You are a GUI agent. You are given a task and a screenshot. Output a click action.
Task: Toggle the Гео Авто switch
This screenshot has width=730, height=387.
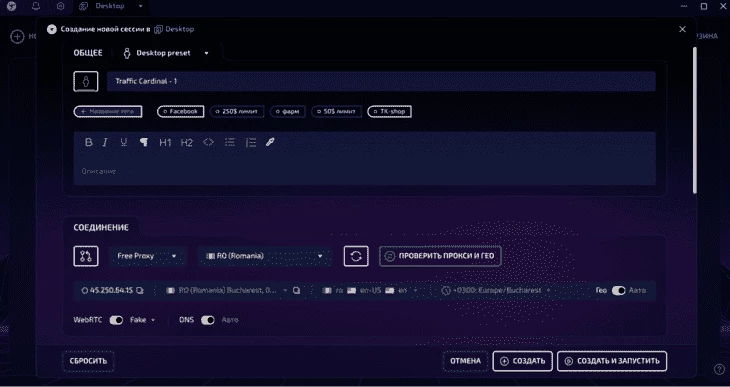619,291
